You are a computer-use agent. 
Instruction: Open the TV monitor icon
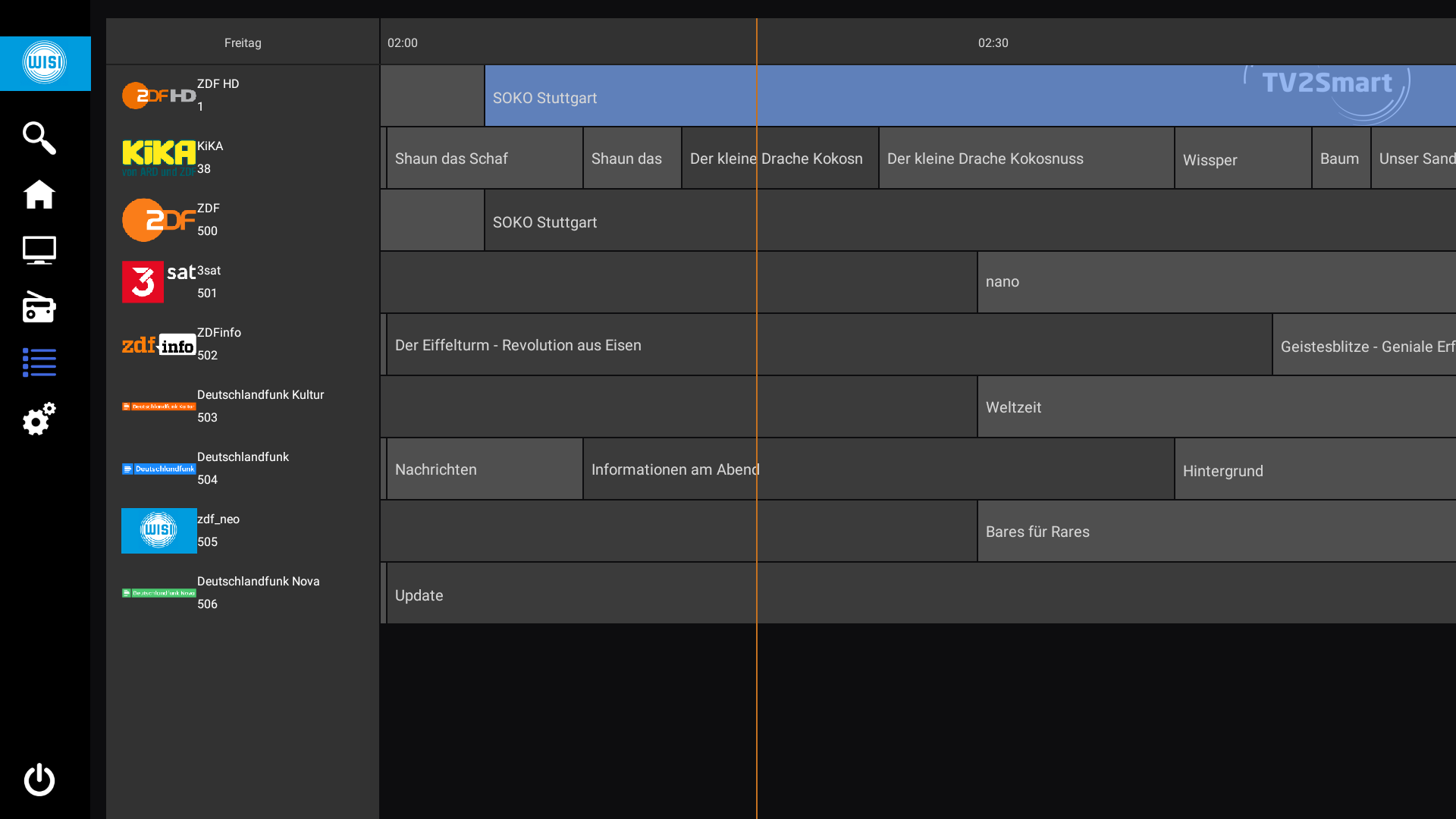tap(39, 250)
